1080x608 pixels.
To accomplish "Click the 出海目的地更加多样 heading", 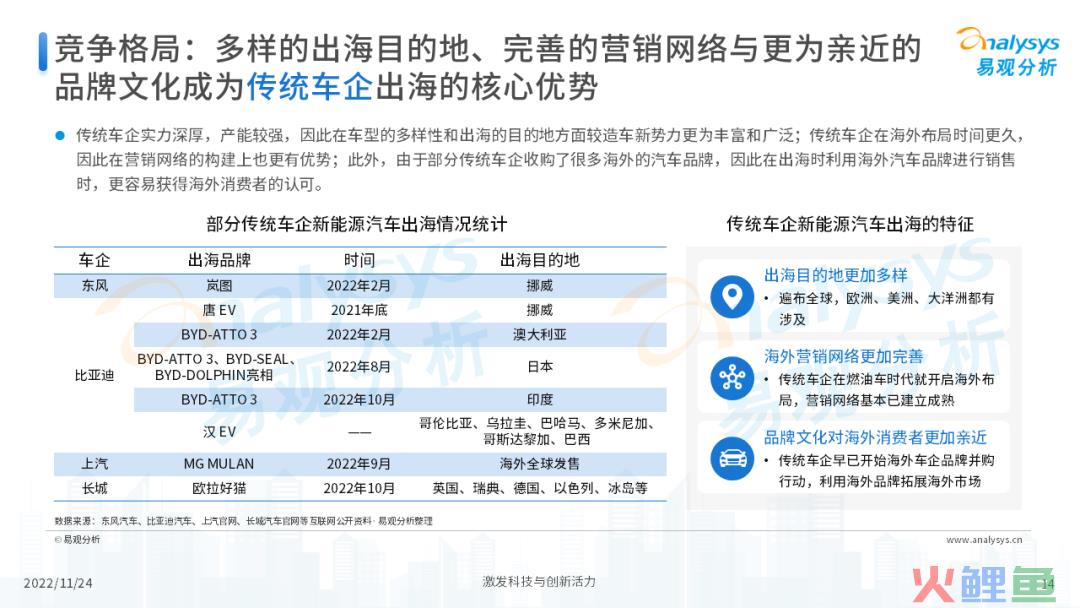I will tap(835, 275).
